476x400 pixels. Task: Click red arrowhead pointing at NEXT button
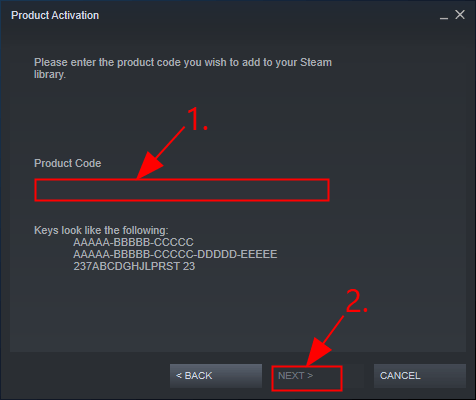tap(318, 352)
